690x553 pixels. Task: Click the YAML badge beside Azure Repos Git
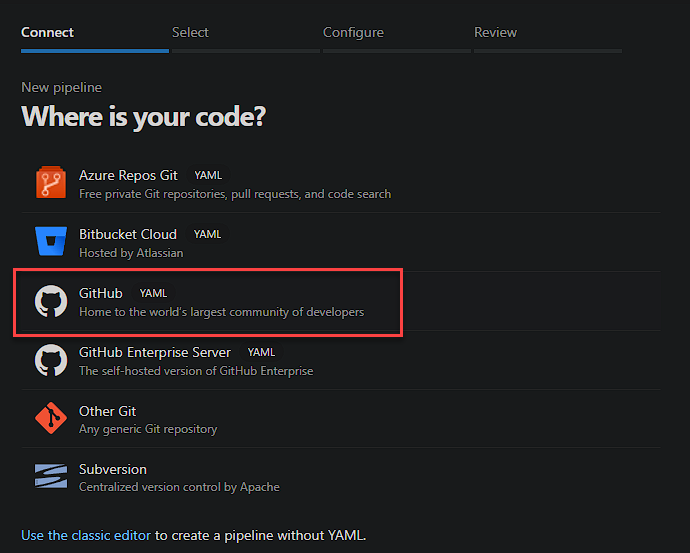[208, 176]
